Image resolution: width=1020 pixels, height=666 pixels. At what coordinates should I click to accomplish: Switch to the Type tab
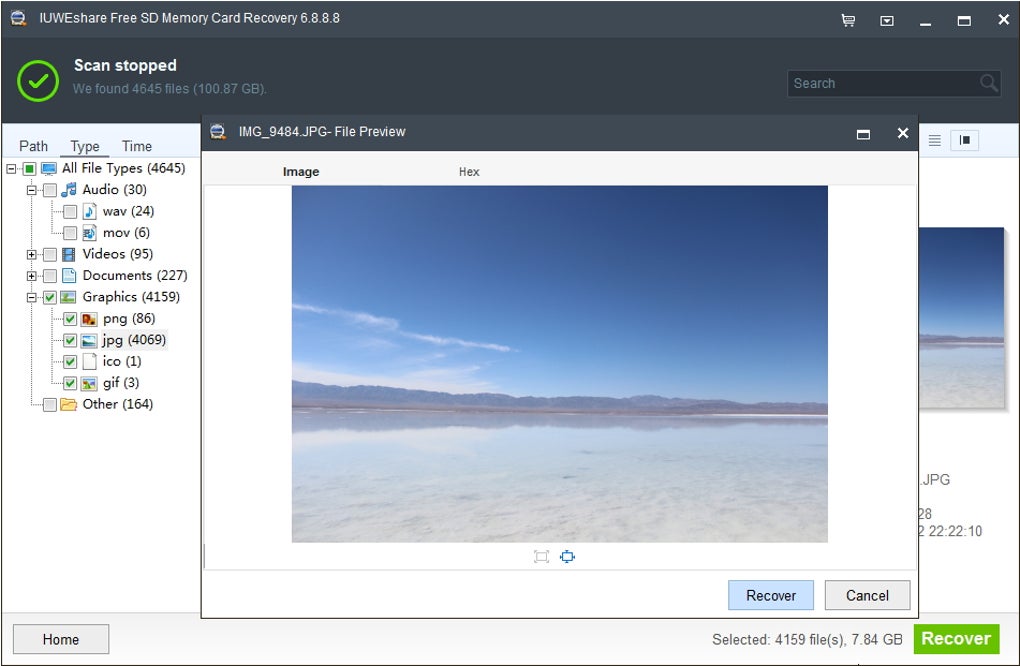(x=85, y=146)
